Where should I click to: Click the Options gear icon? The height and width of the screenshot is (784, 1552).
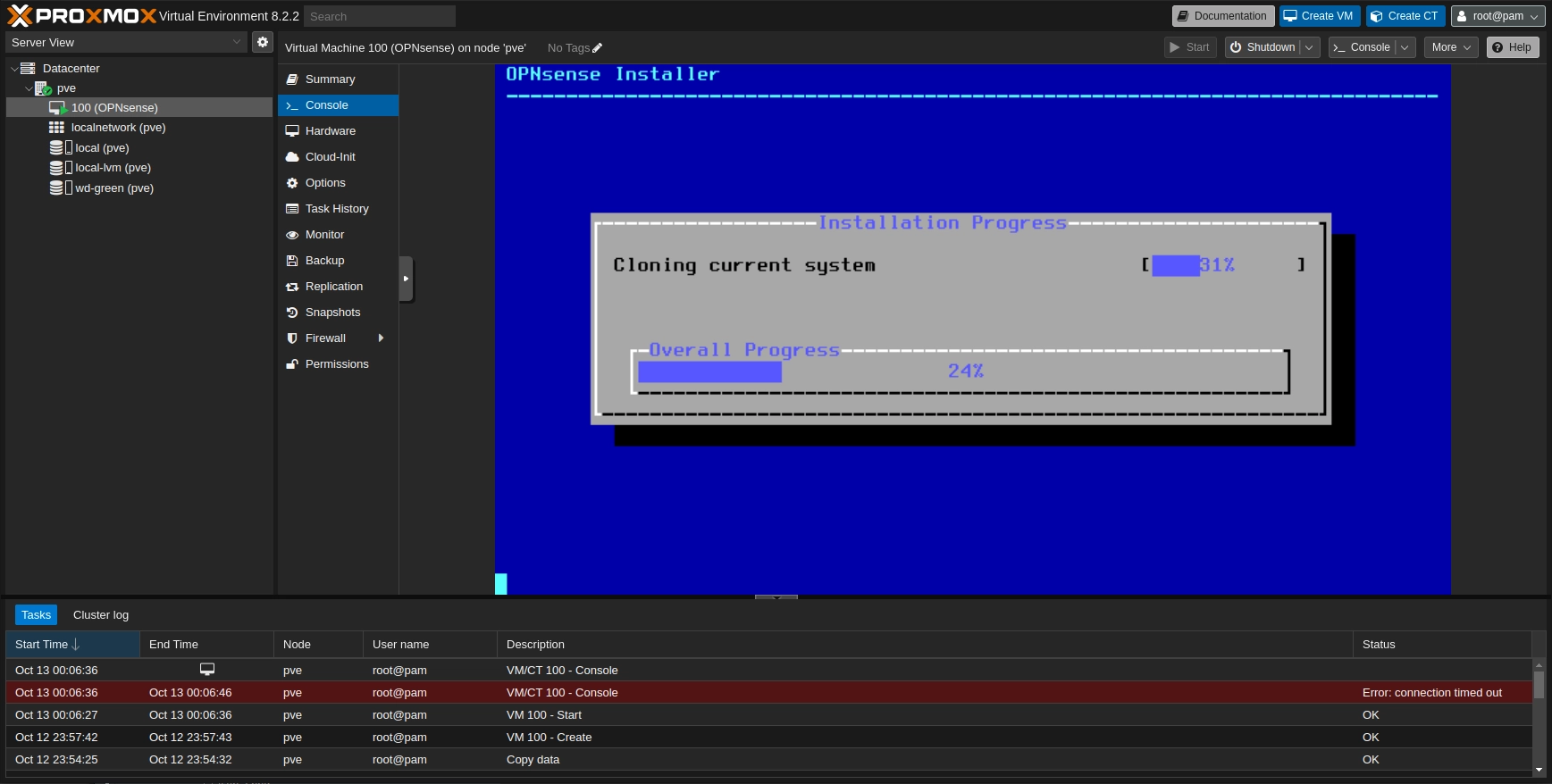coord(292,183)
